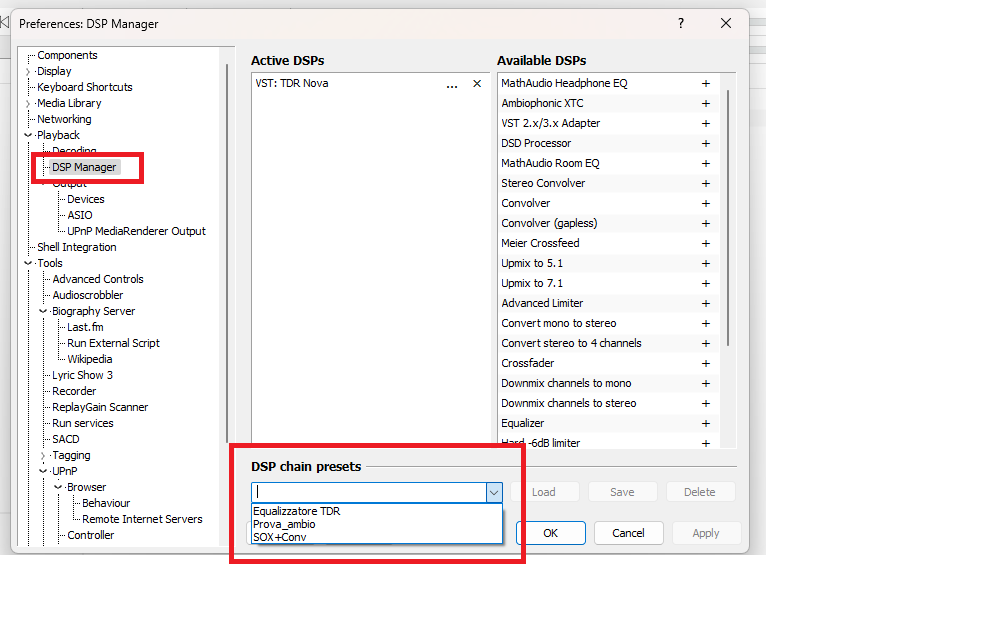Add VST 2.x/3.x Adapter via plus icon
1008x631 pixels.
click(705, 123)
